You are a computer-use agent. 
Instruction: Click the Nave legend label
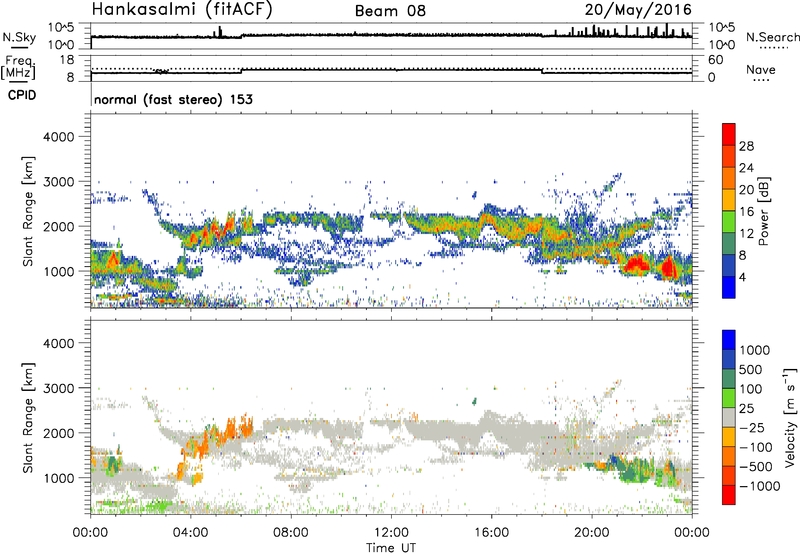761,69
